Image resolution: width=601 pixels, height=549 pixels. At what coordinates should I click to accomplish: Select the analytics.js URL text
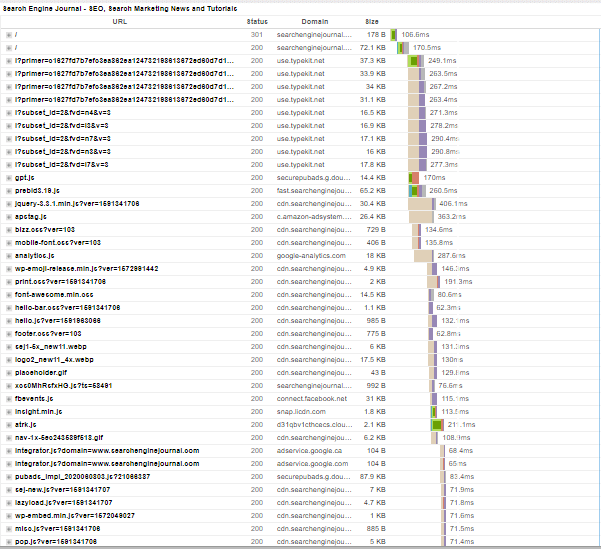34,256
